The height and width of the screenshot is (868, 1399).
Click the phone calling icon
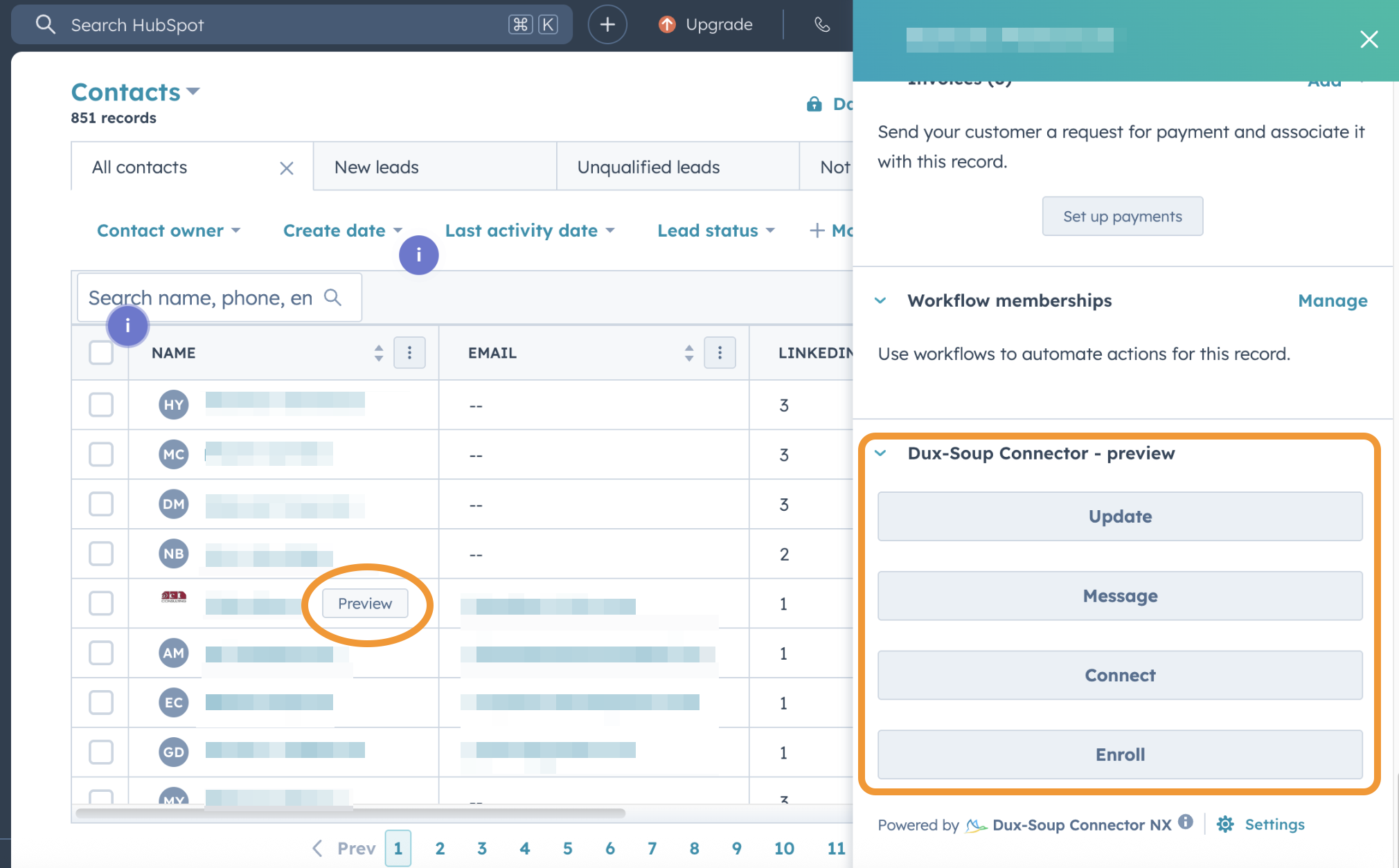[x=821, y=25]
